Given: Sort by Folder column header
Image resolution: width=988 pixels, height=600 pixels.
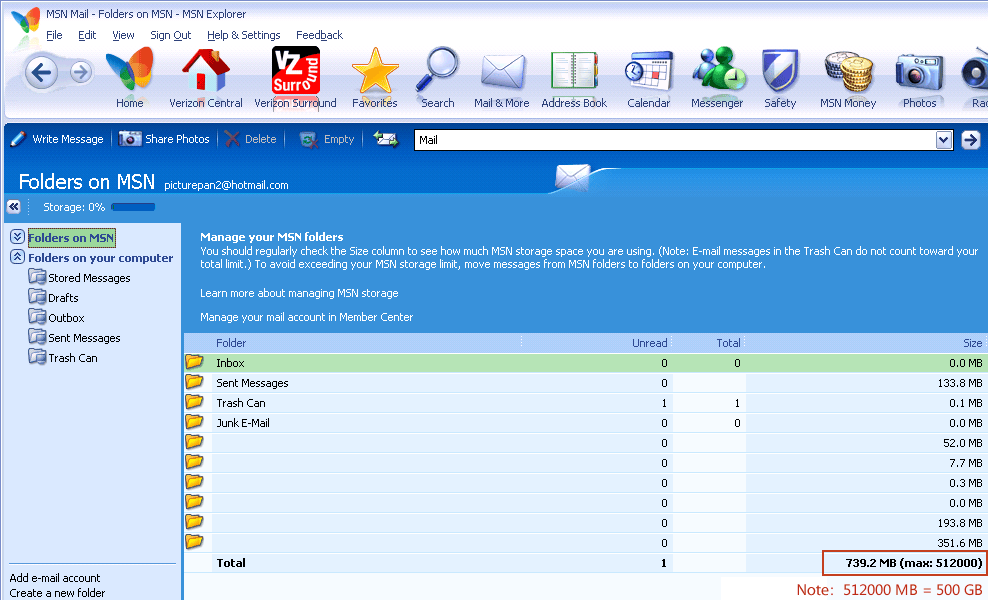Looking at the screenshot, I should 231,343.
